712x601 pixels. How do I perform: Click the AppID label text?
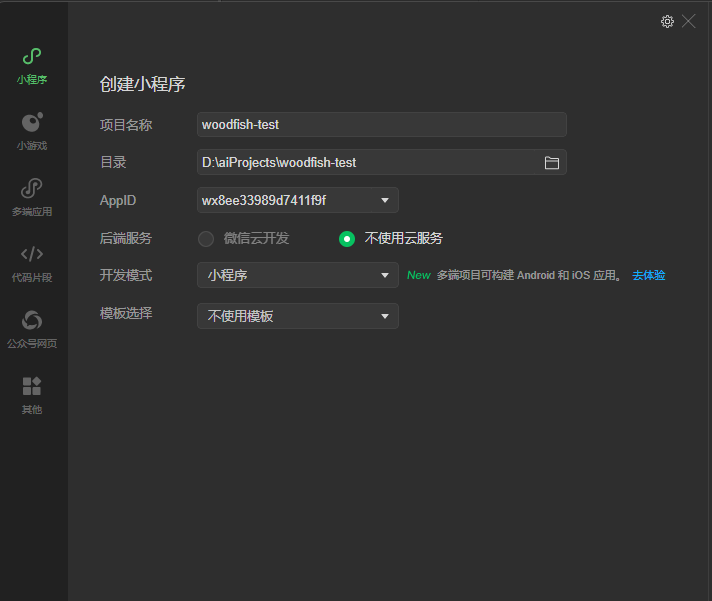pos(118,201)
